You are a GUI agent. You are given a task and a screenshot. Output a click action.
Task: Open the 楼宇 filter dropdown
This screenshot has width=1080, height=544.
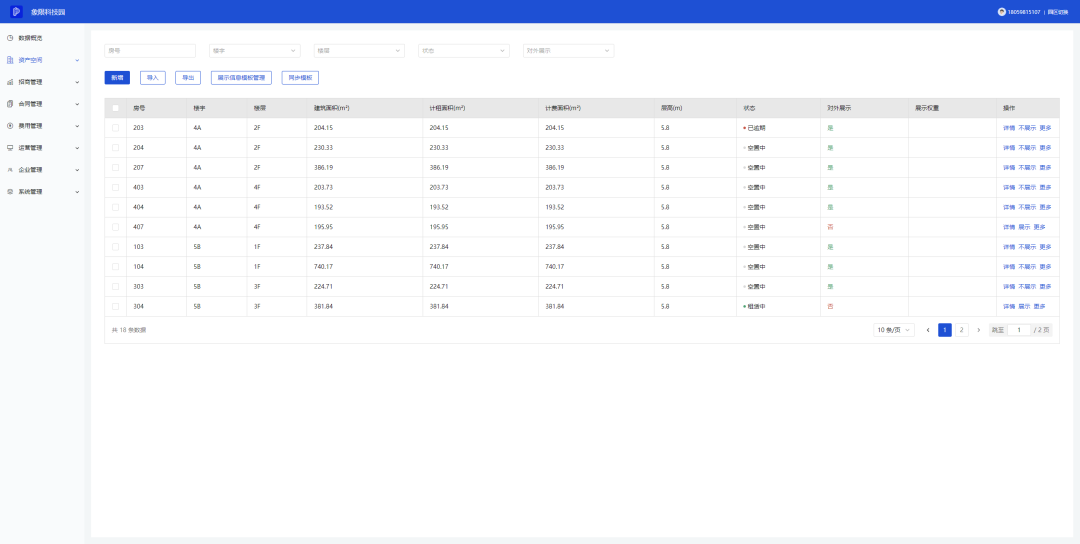[x=254, y=50]
